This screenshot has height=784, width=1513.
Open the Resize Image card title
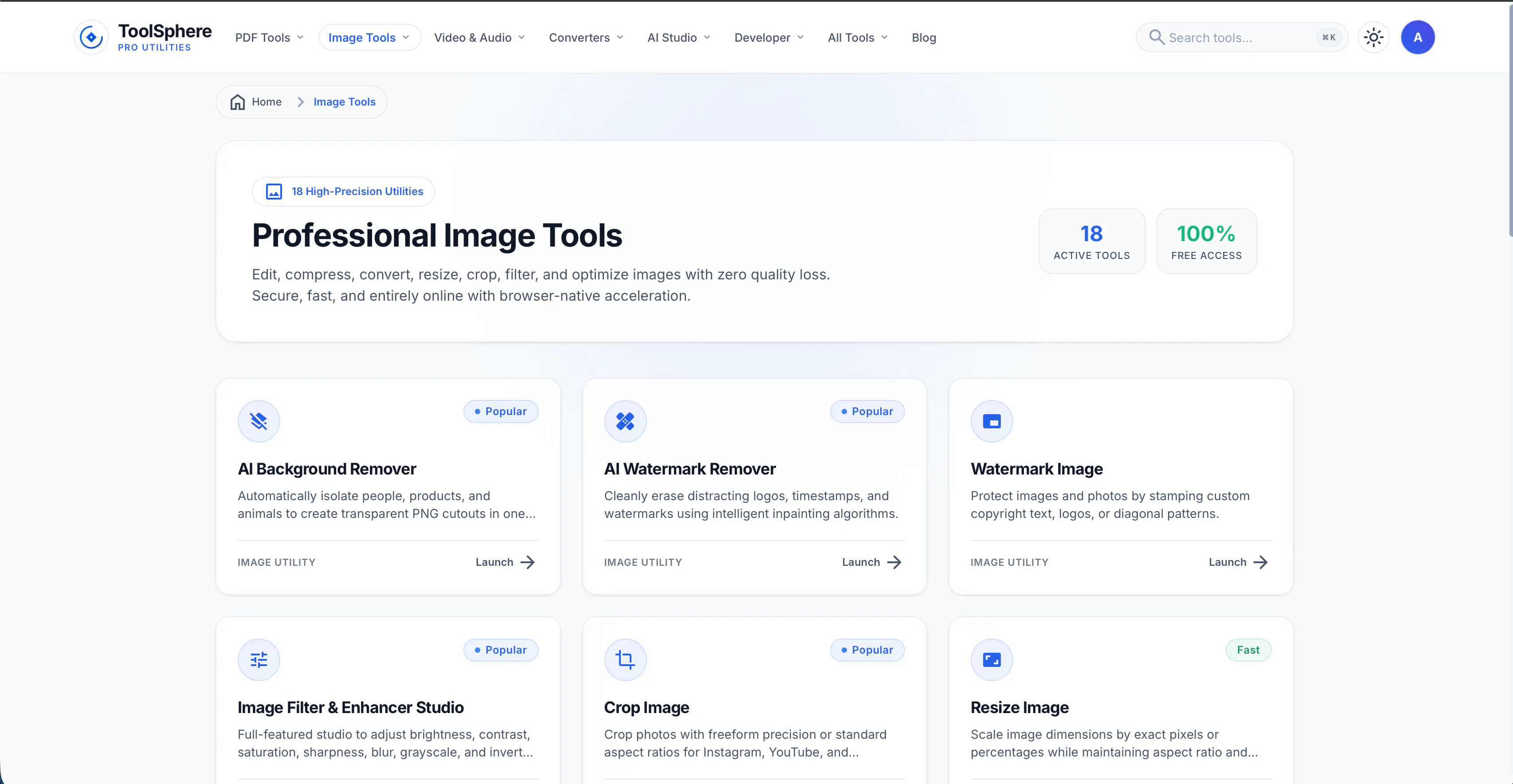[x=1019, y=708]
